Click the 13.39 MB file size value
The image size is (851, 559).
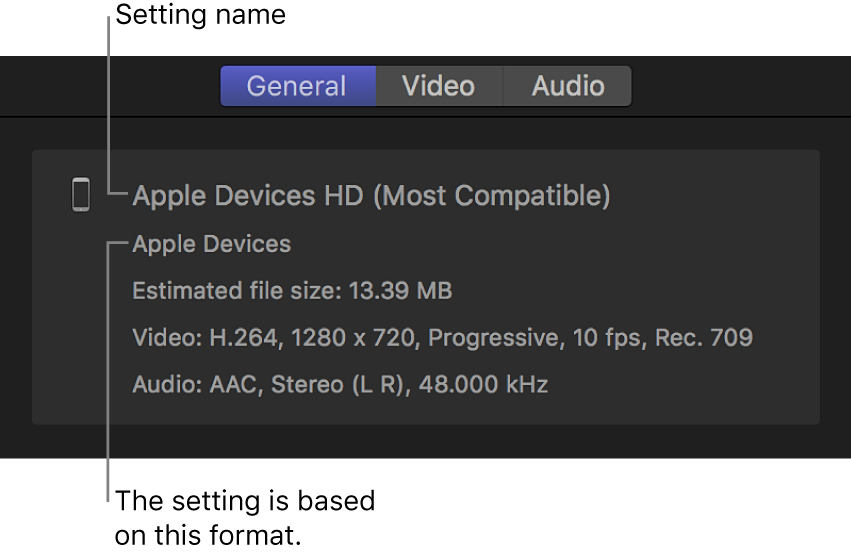[x=401, y=291]
